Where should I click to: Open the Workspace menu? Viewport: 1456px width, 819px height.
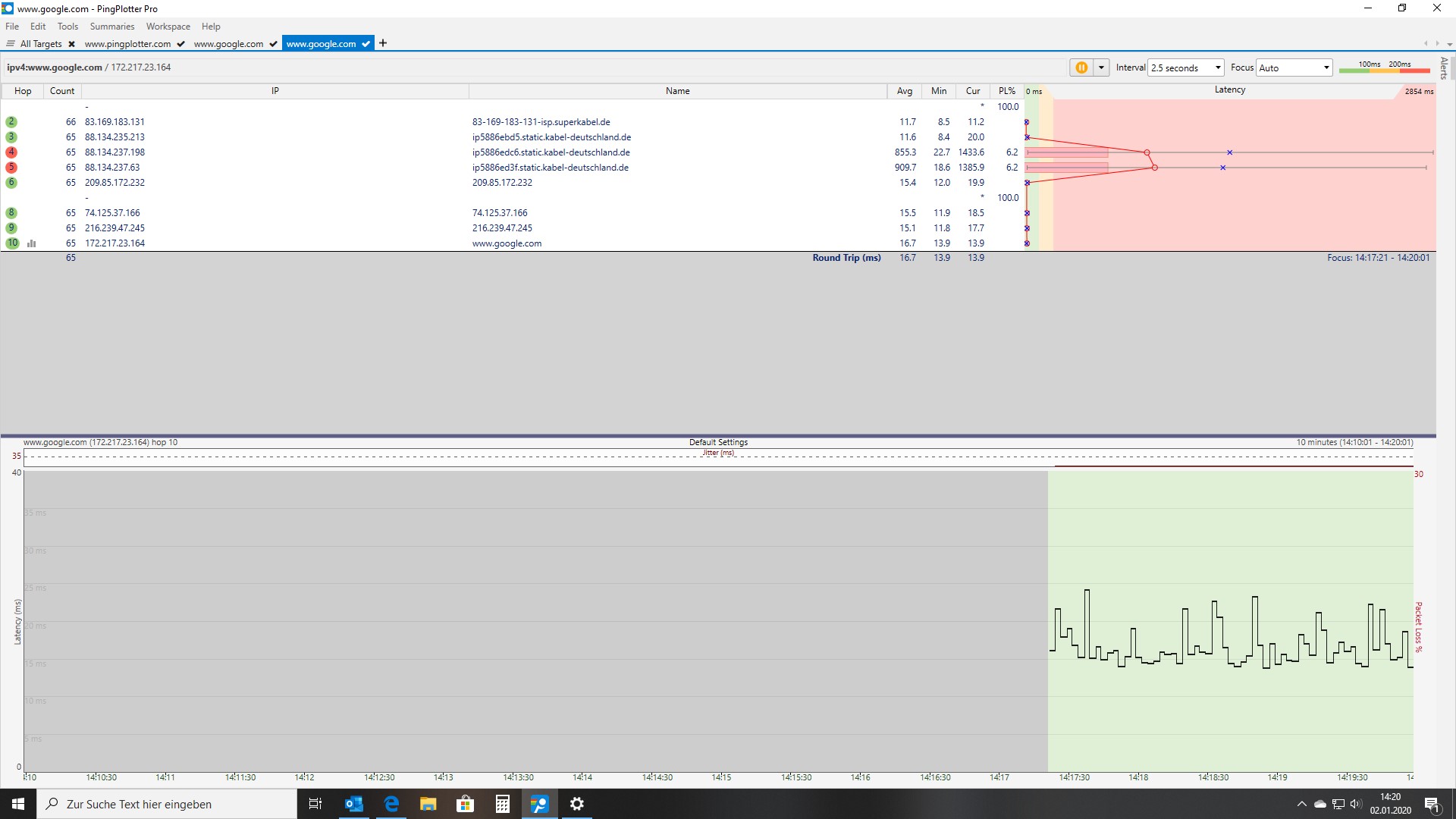point(168,27)
